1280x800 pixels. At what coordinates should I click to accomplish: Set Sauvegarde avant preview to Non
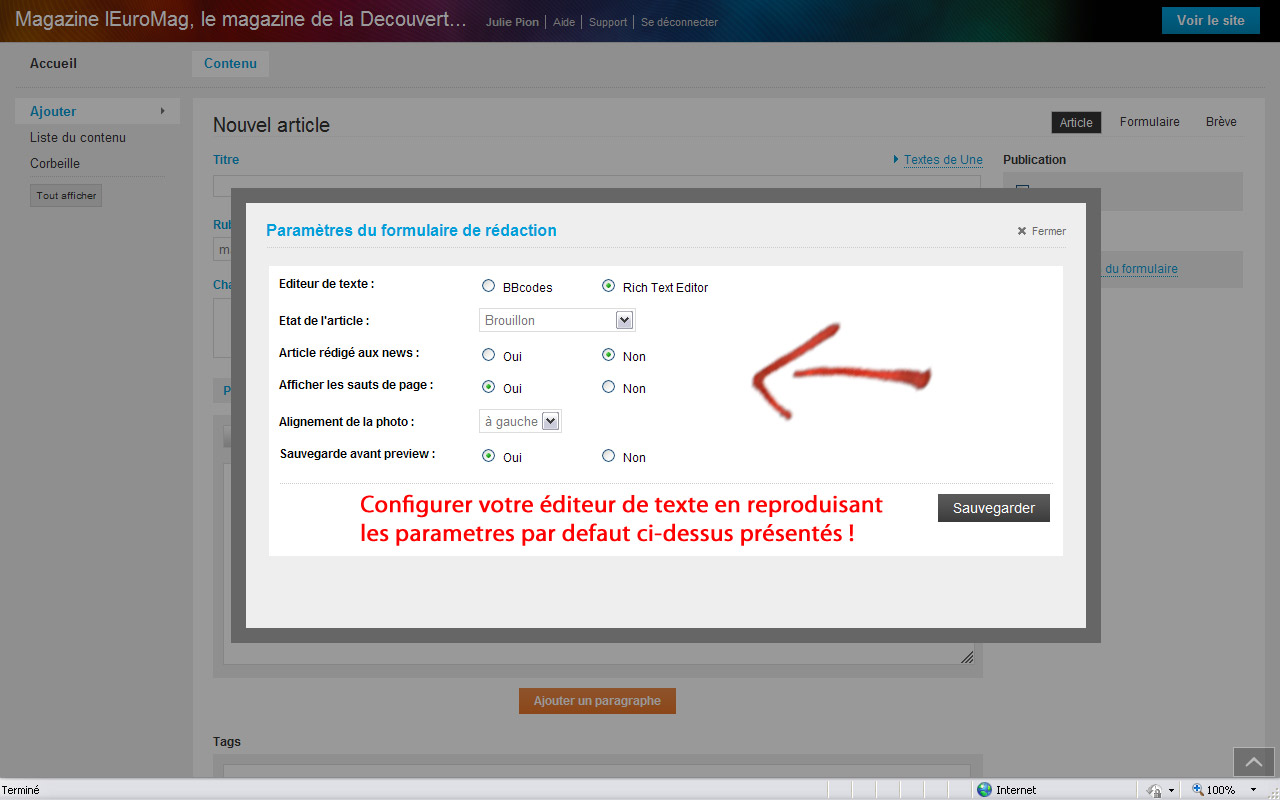608,456
